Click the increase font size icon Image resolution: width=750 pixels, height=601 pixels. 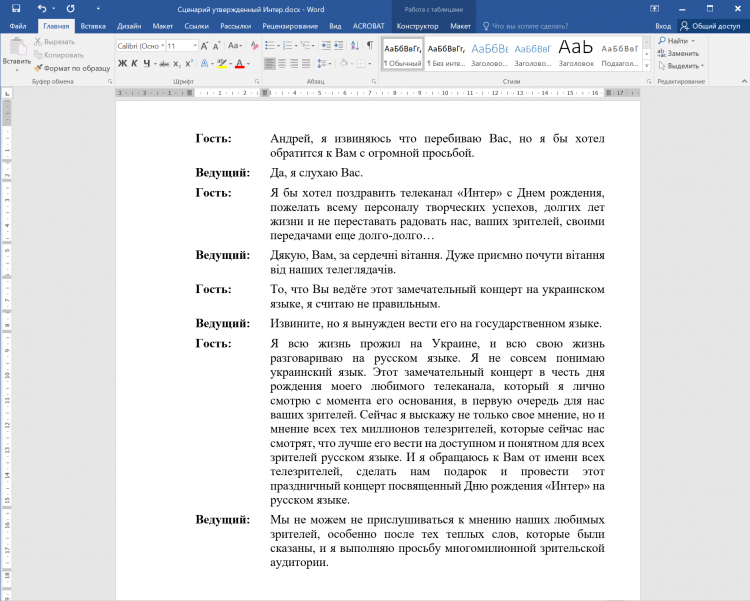tap(205, 46)
